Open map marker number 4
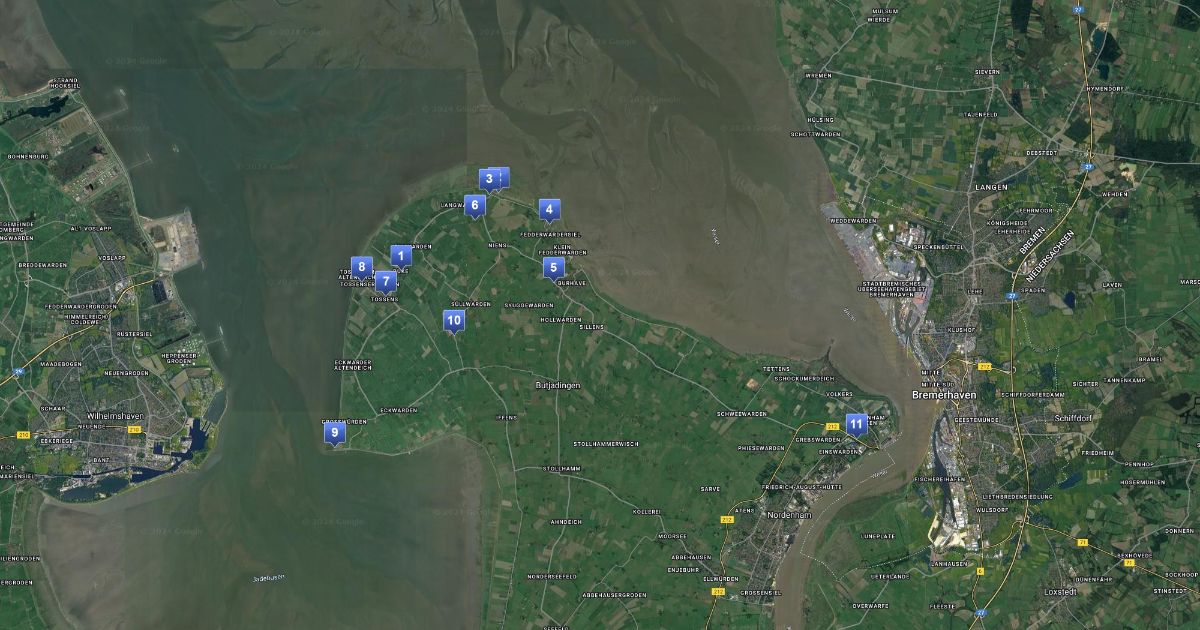 [x=548, y=209]
